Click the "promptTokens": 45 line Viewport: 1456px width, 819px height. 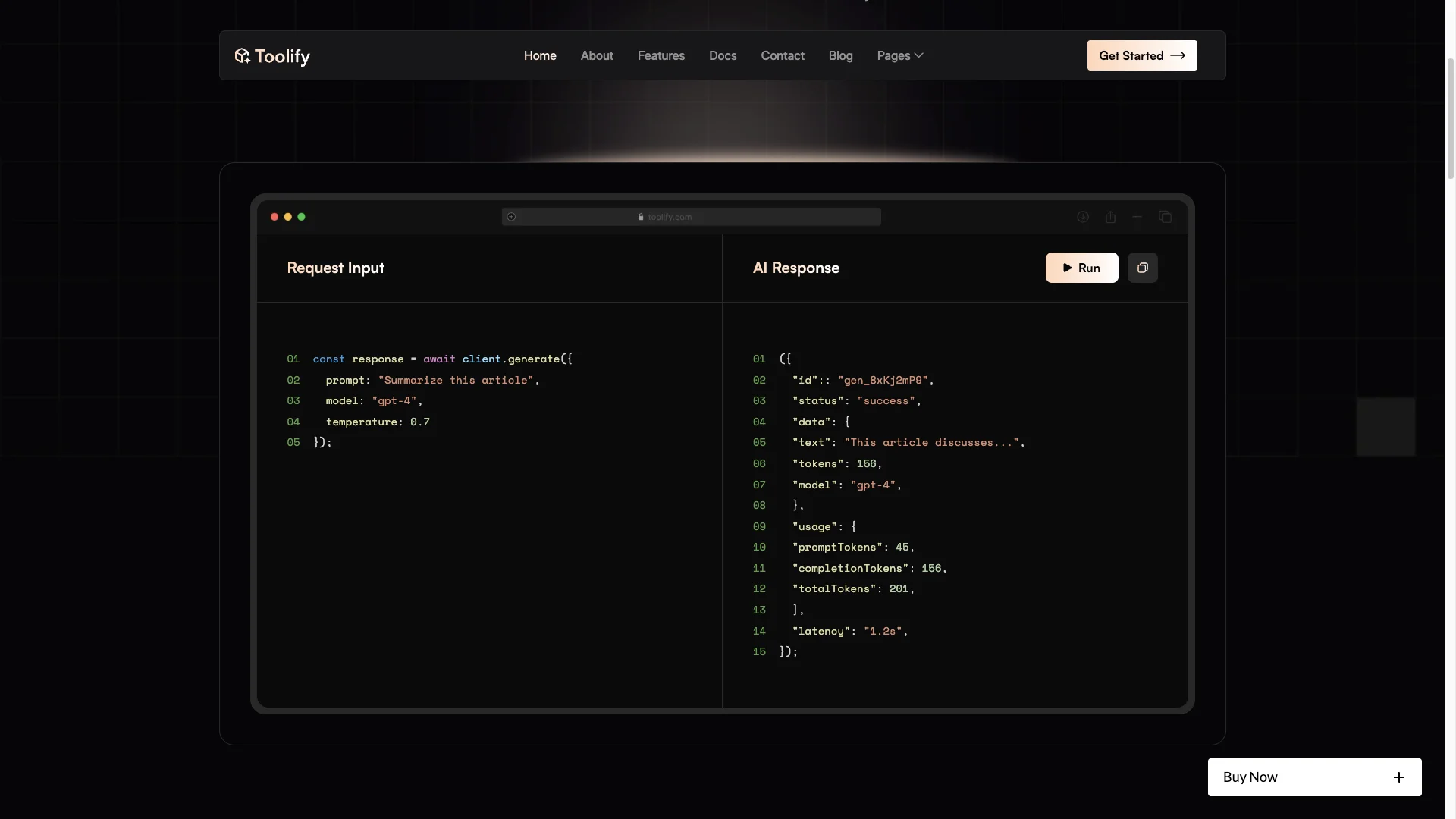coord(853,547)
